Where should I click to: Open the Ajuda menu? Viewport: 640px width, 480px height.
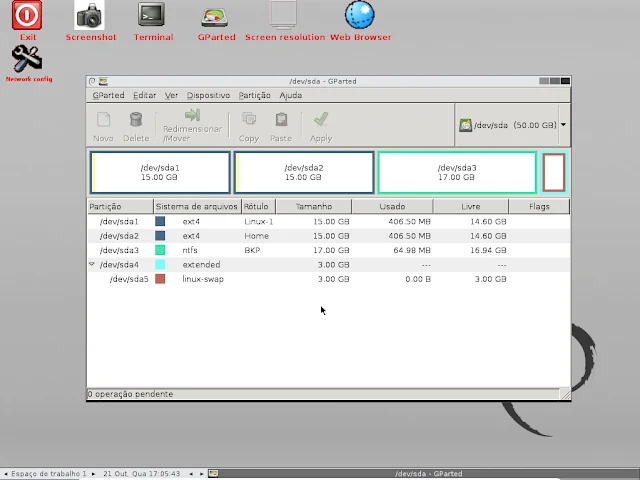291,96
